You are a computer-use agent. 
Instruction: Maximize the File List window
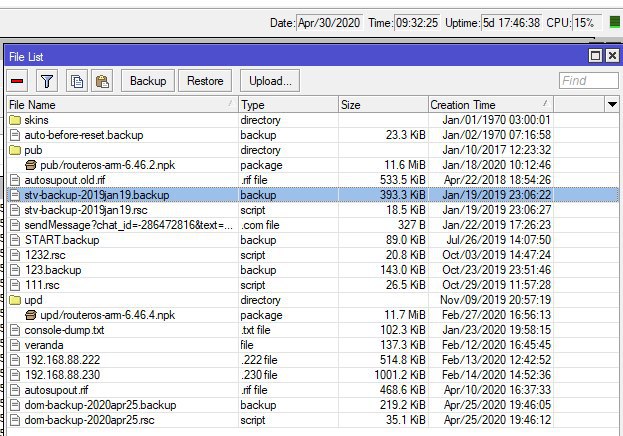click(595, 56)
